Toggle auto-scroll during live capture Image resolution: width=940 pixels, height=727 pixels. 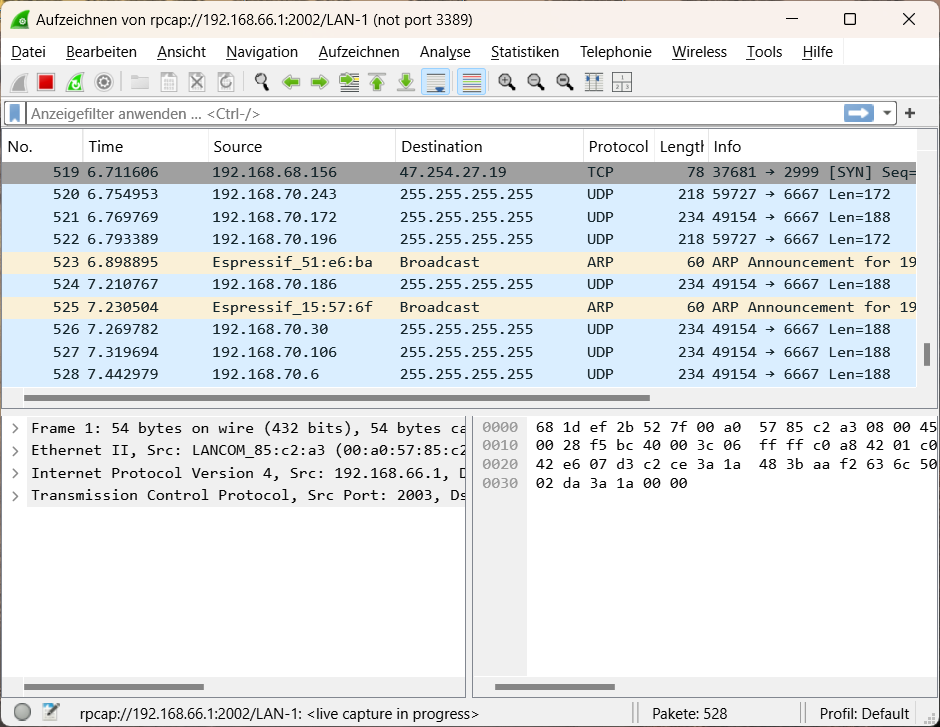coord(435,81)
